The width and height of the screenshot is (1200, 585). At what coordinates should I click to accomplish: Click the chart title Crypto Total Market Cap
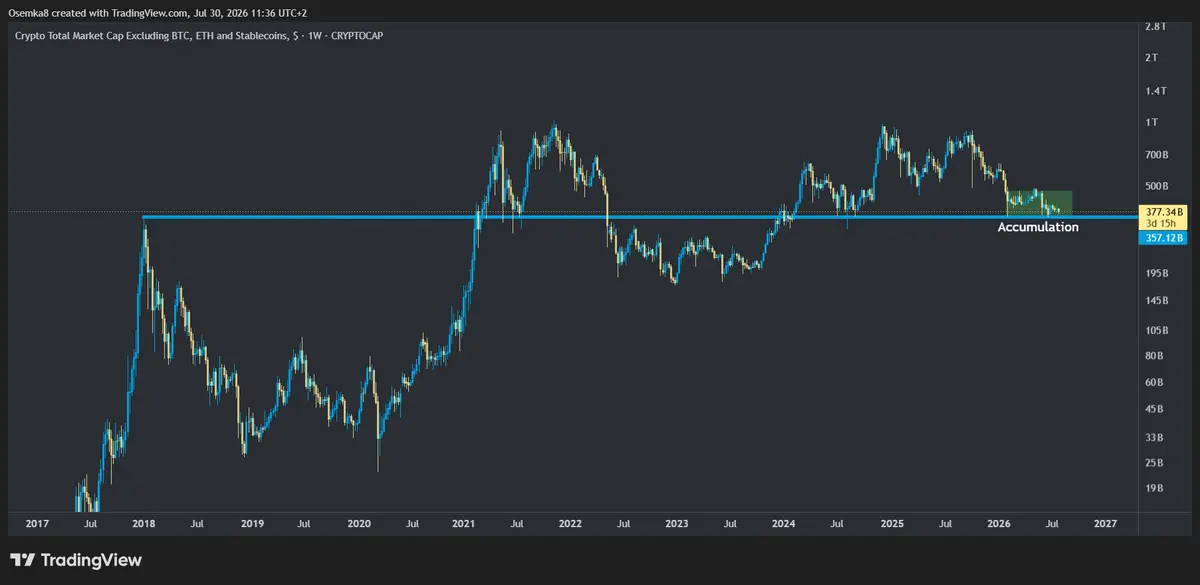coord(148,36)
